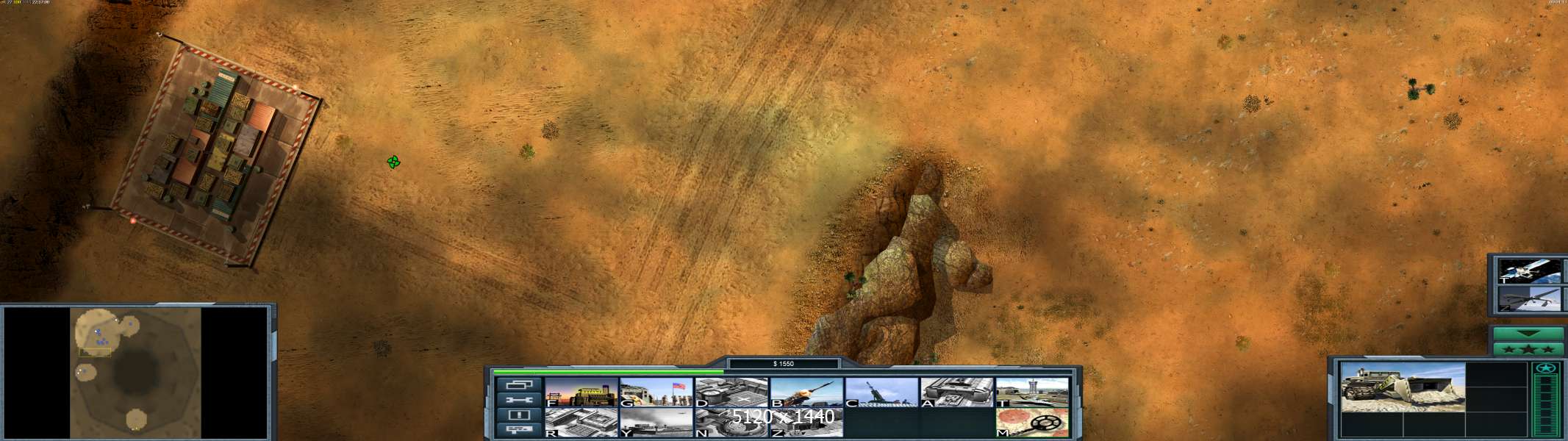1568x441 pixels.
Task: Build the War Factory with hotkey A
Action: coord(956,392)
